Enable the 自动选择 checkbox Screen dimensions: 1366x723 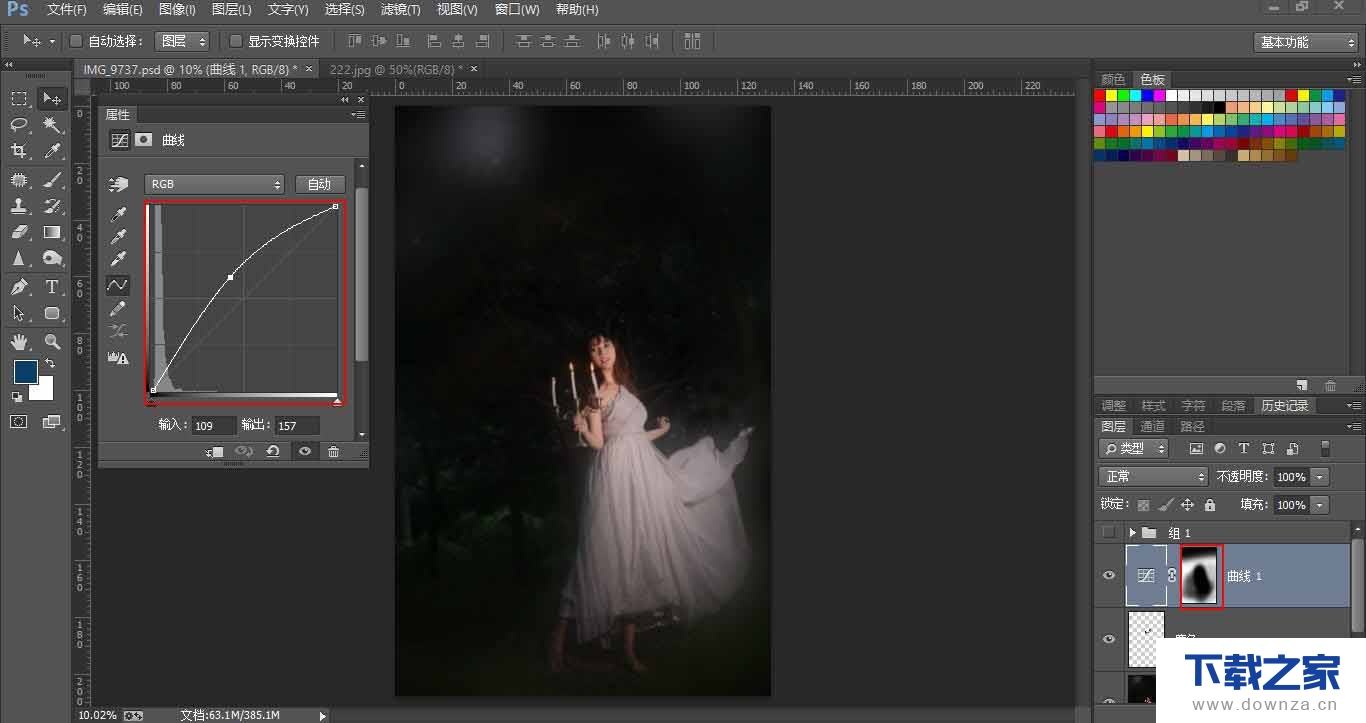pyautogui.click(x=75, y=41)
